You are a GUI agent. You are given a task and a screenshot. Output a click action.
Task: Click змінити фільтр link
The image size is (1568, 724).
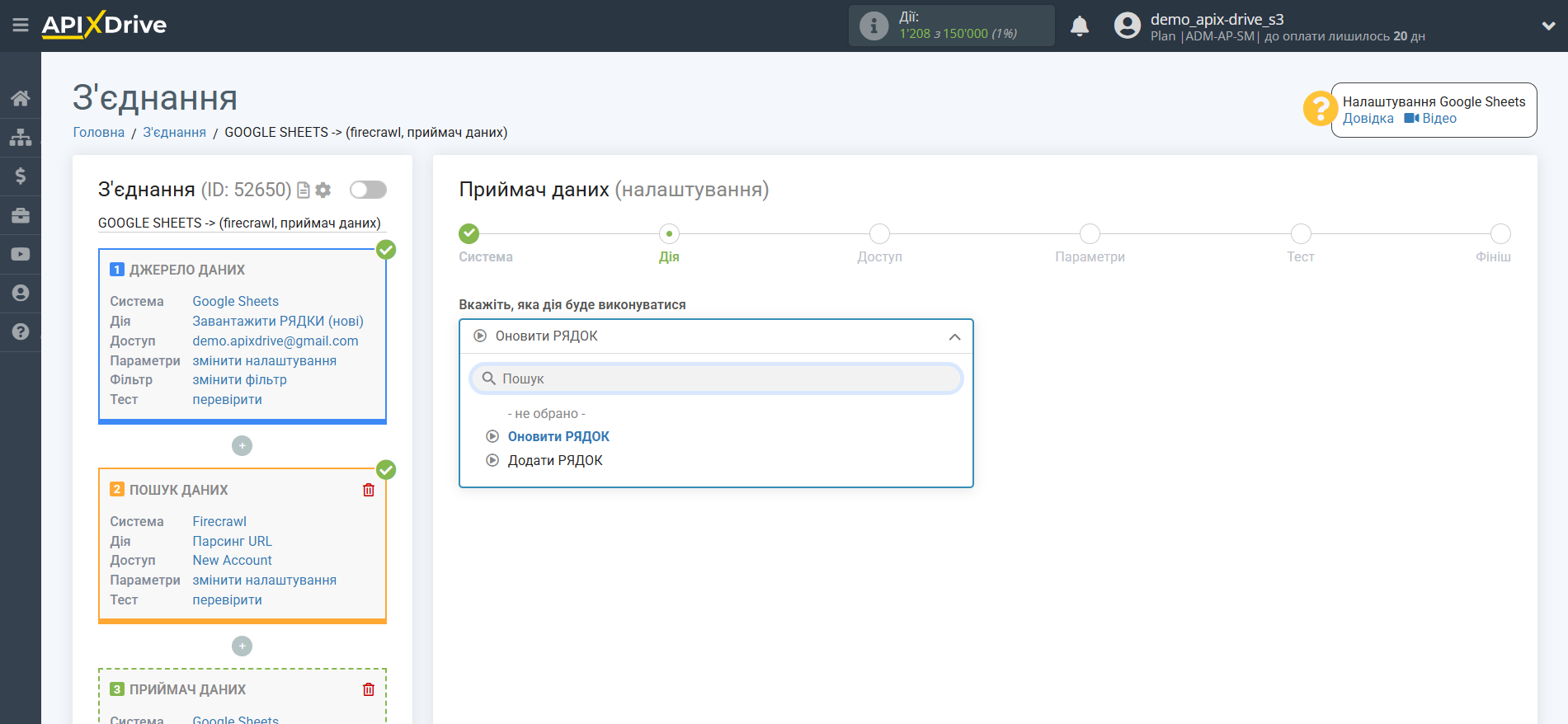pos(239,380)
